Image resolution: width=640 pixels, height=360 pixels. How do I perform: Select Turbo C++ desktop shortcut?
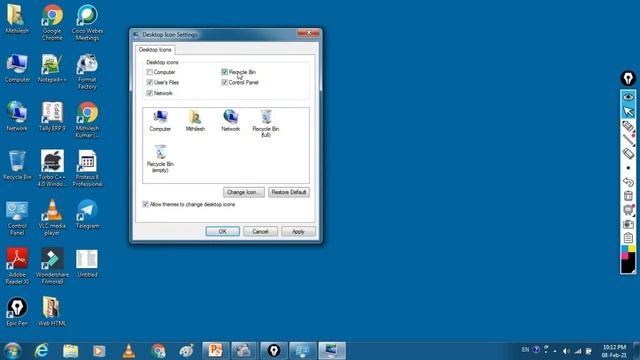(52, 169)
